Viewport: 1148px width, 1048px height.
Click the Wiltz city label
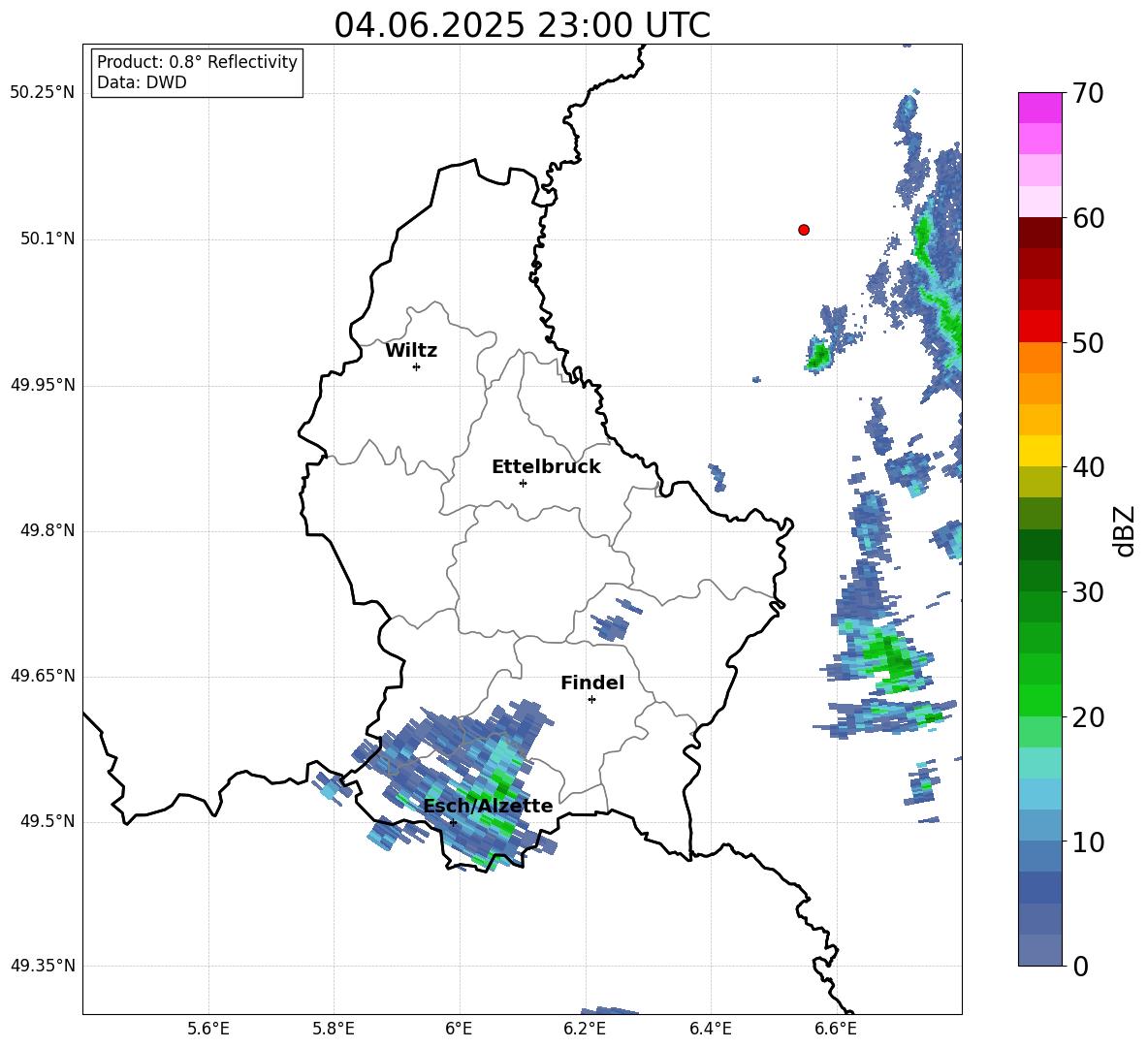point(411,351)
